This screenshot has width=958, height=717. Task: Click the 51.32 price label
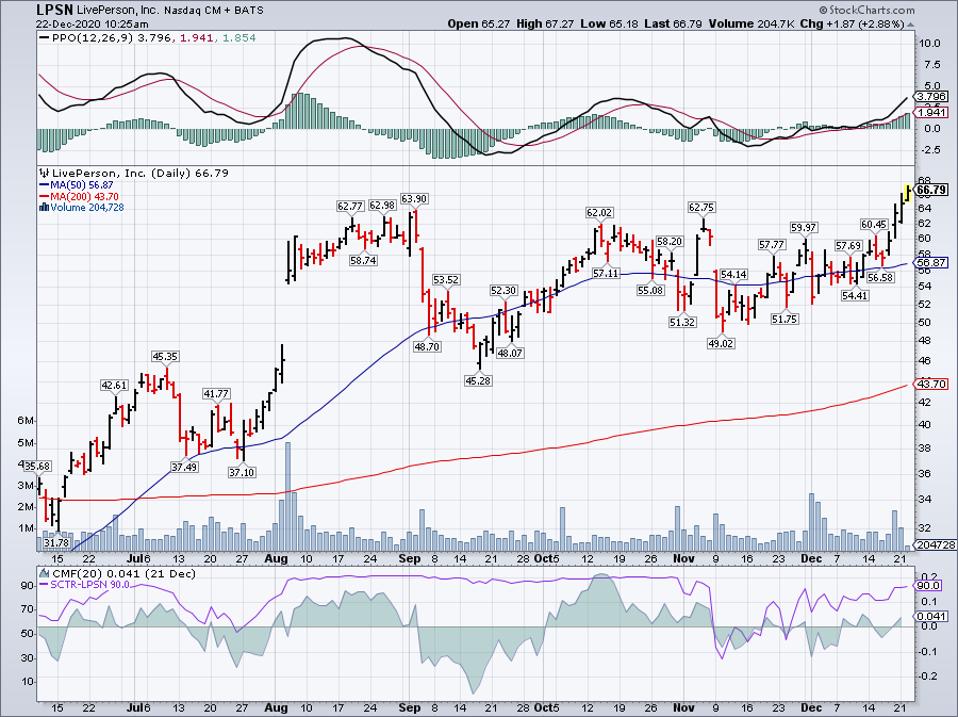click(x=682, y=322)
